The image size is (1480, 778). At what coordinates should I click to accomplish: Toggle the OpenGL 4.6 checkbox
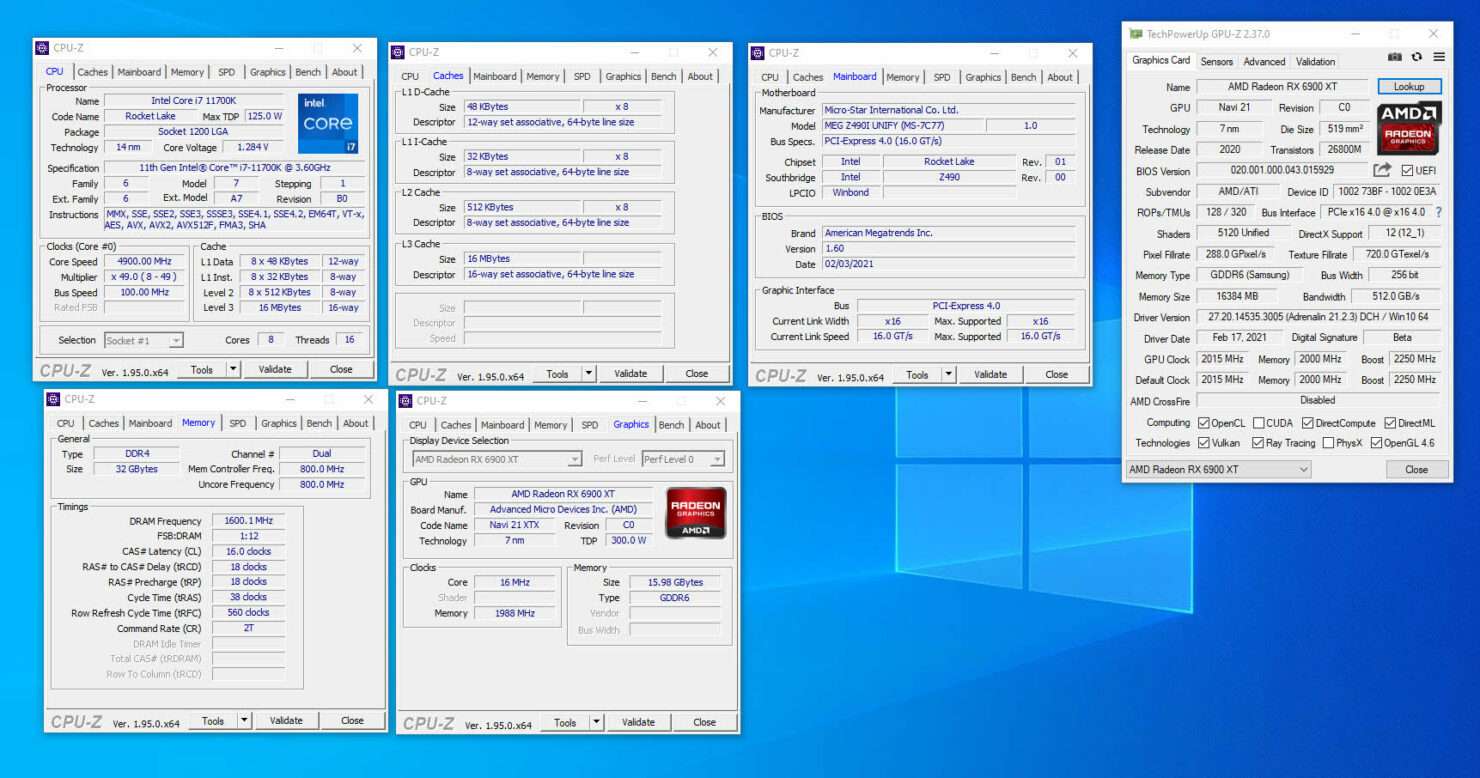(1377, 443)
